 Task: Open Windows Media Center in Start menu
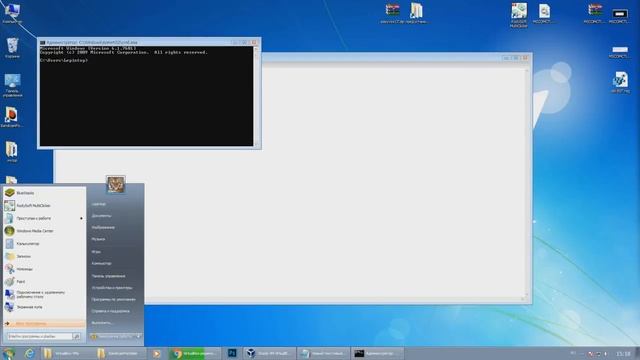(x=44, y=231)
